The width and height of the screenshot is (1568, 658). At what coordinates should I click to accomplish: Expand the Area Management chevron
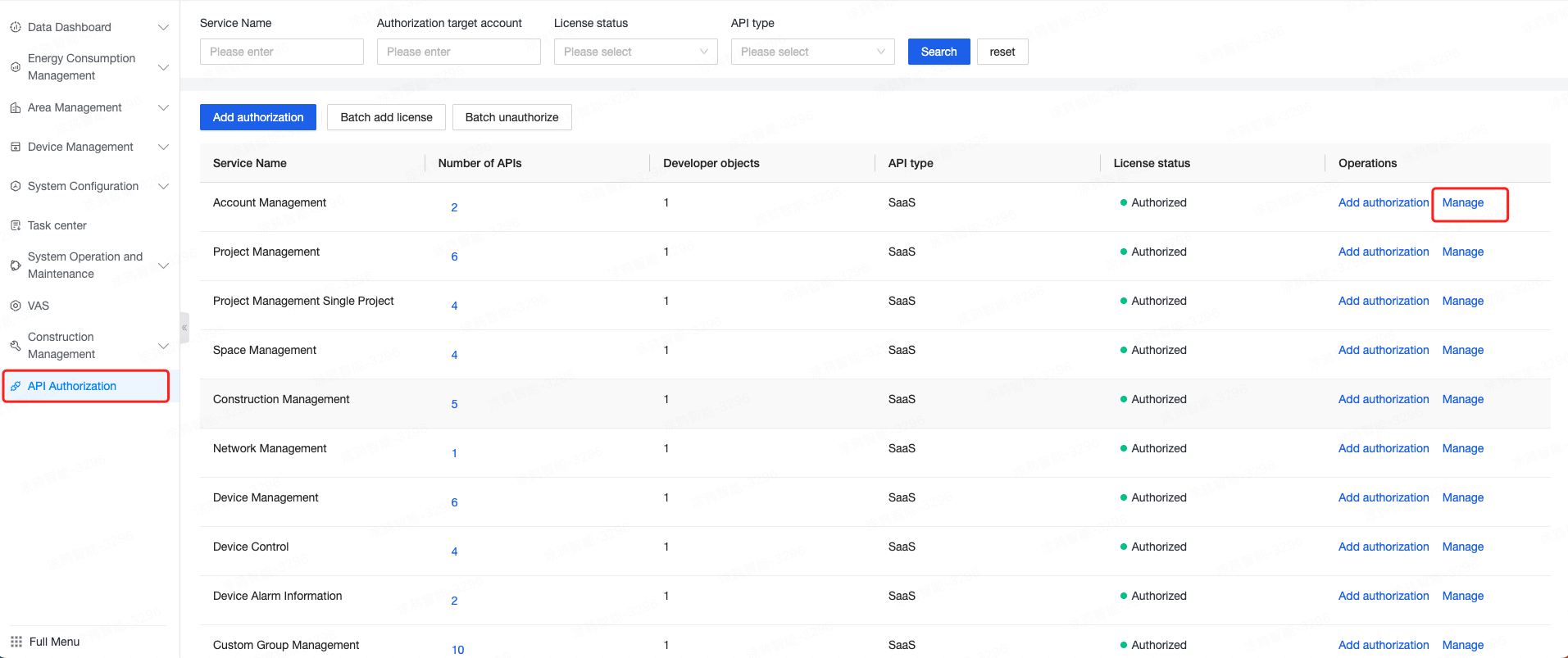click(x=163, y=107)
